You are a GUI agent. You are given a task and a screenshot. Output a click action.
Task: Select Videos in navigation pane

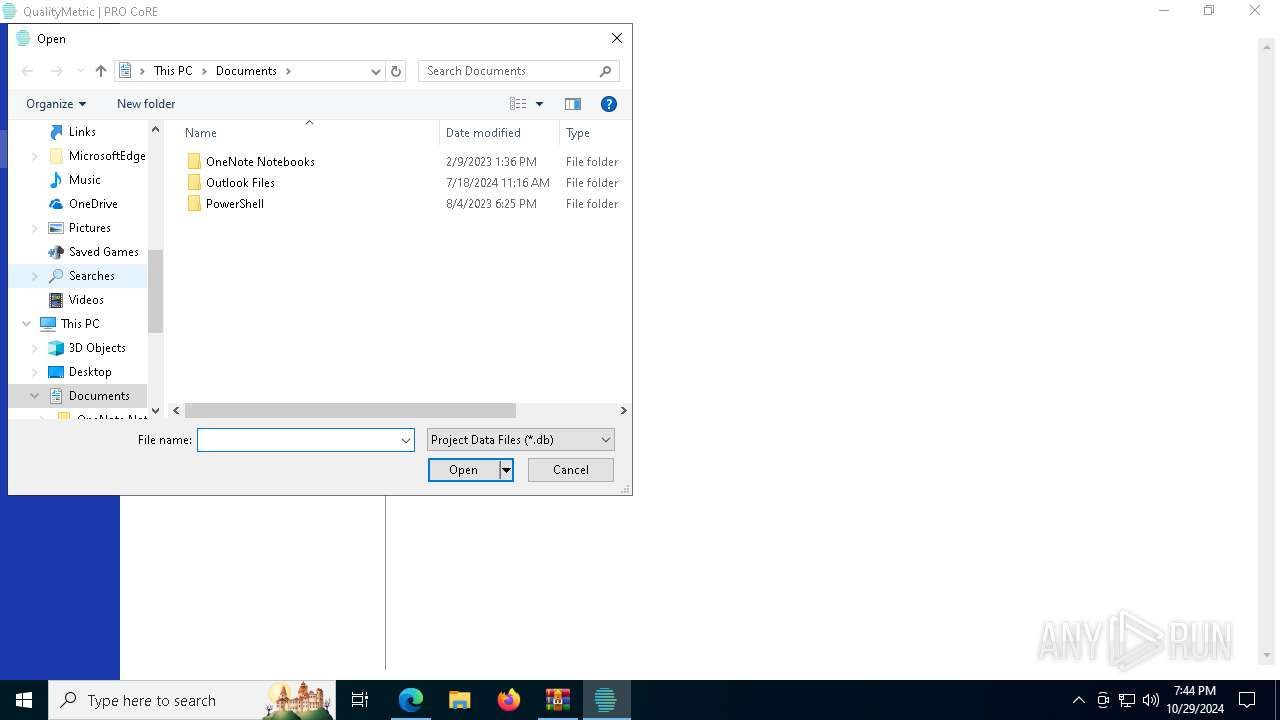[x=86, y=300]
